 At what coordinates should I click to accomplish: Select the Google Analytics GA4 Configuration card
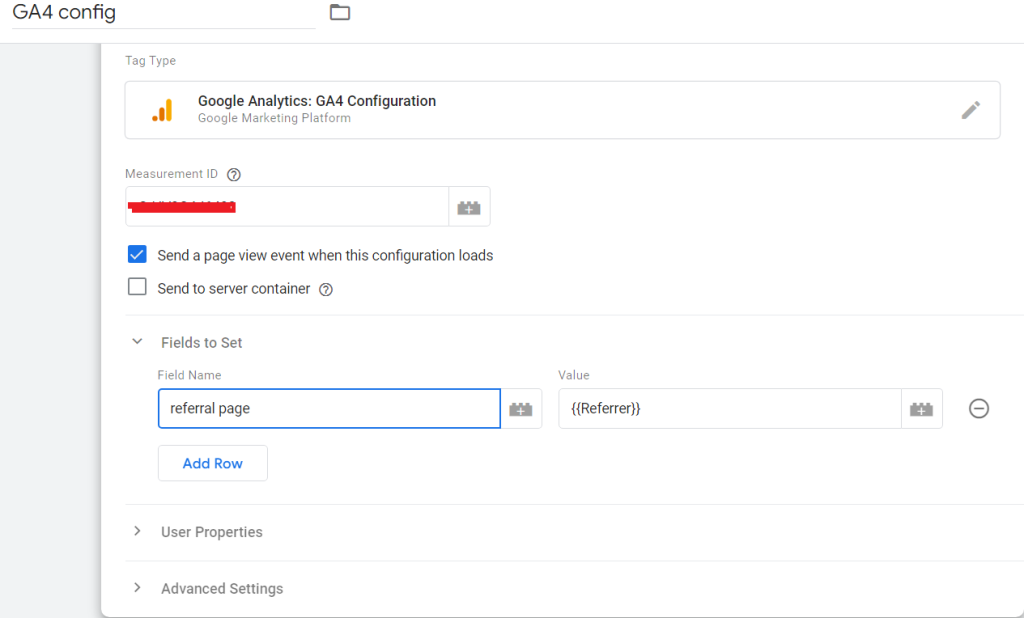pos(562,109)
